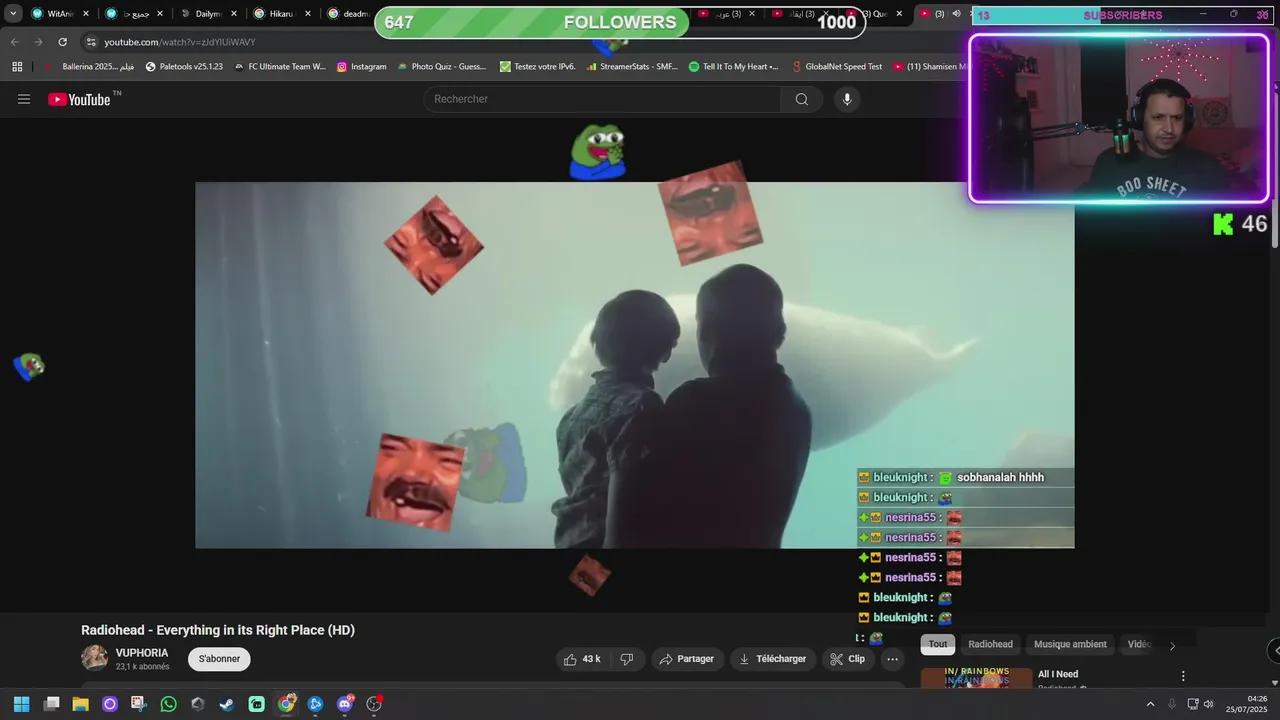
Task: Open File Explorer from the taskbar
Action: pyautogui.click(x=80, y=704)
